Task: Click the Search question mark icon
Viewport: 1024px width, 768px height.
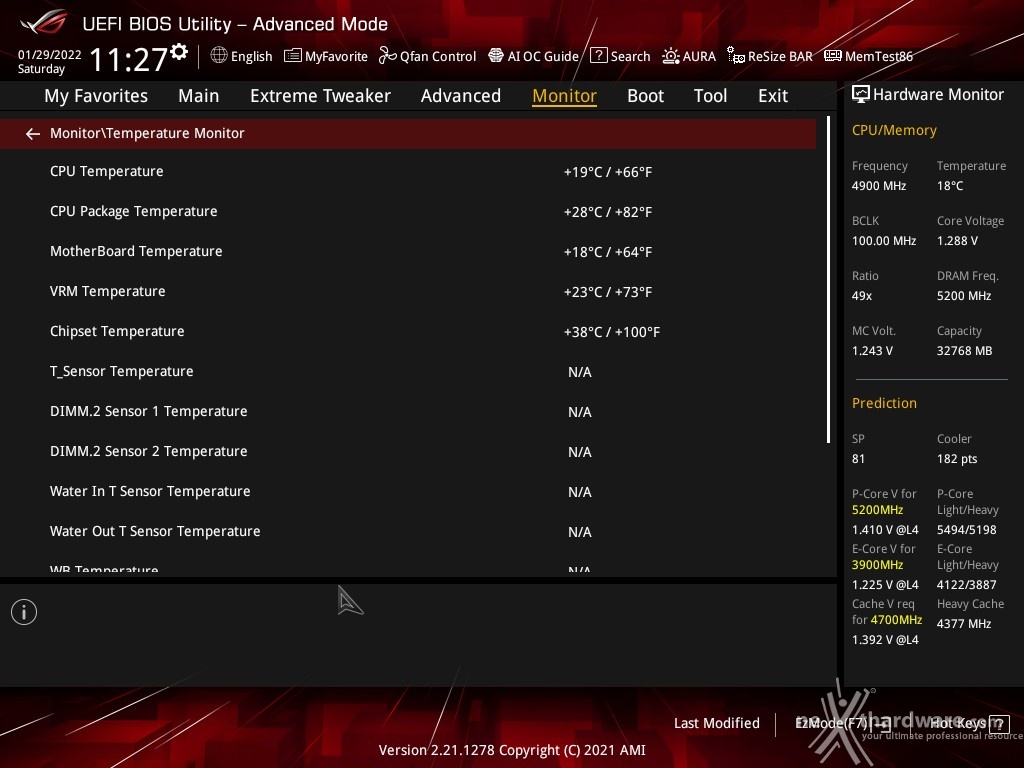Action: 598,56
